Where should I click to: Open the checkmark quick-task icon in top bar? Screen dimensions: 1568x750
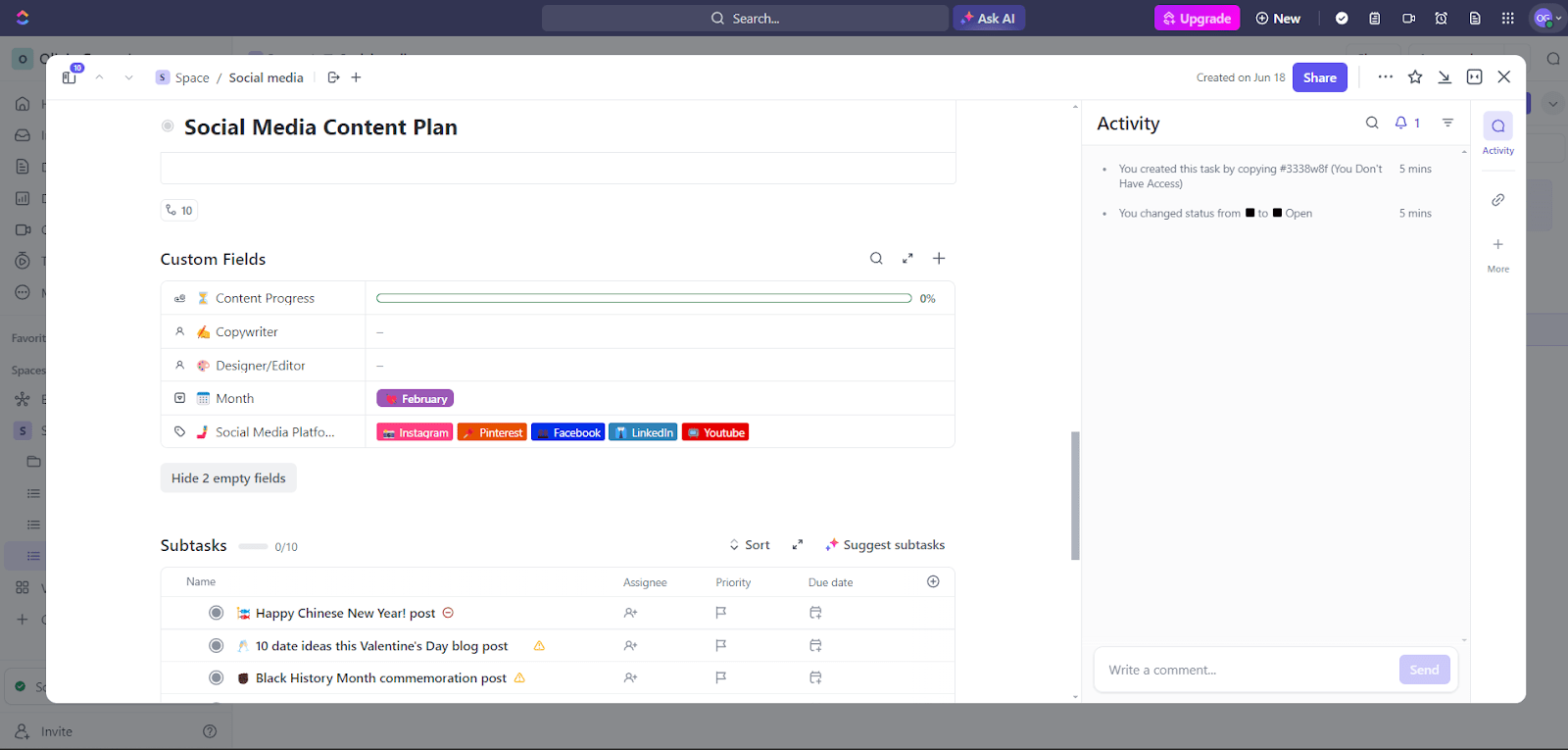coord(1342,19)
